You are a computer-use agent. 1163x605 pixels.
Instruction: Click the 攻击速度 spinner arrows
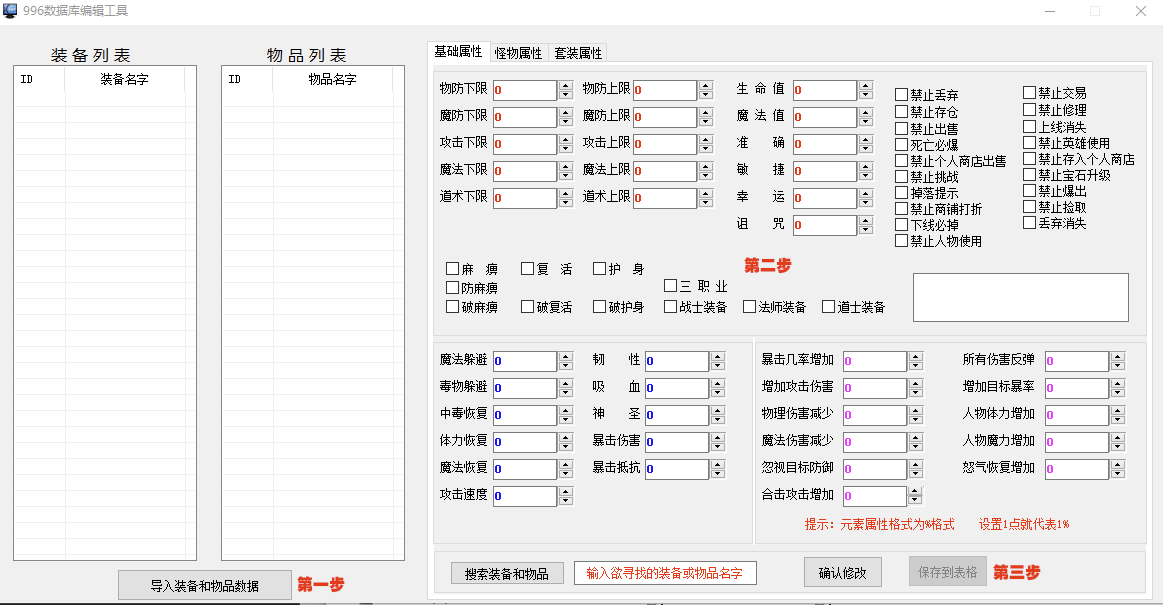coord(566,496)
